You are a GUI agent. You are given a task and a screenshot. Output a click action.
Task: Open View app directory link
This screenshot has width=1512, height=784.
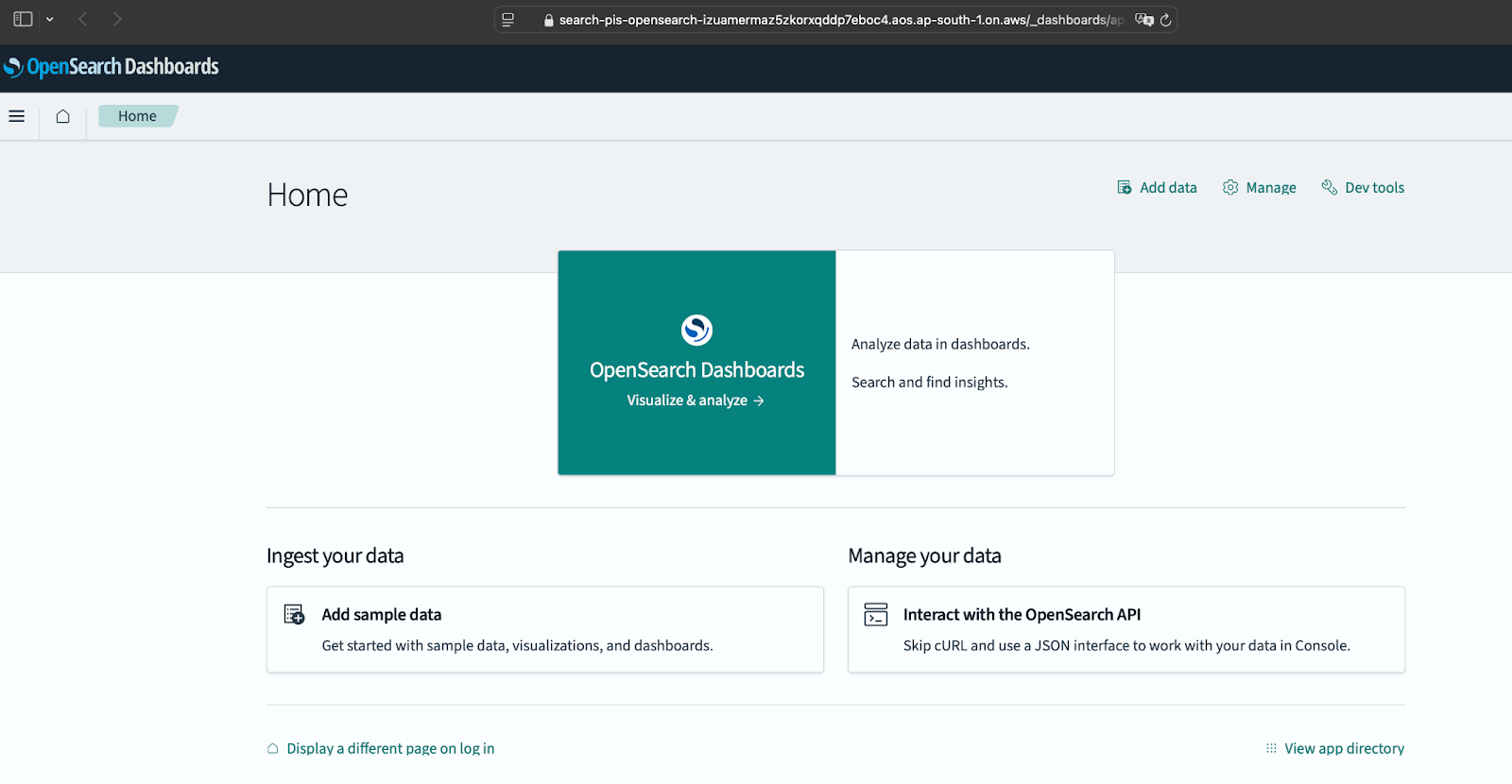pos(1344,748)
